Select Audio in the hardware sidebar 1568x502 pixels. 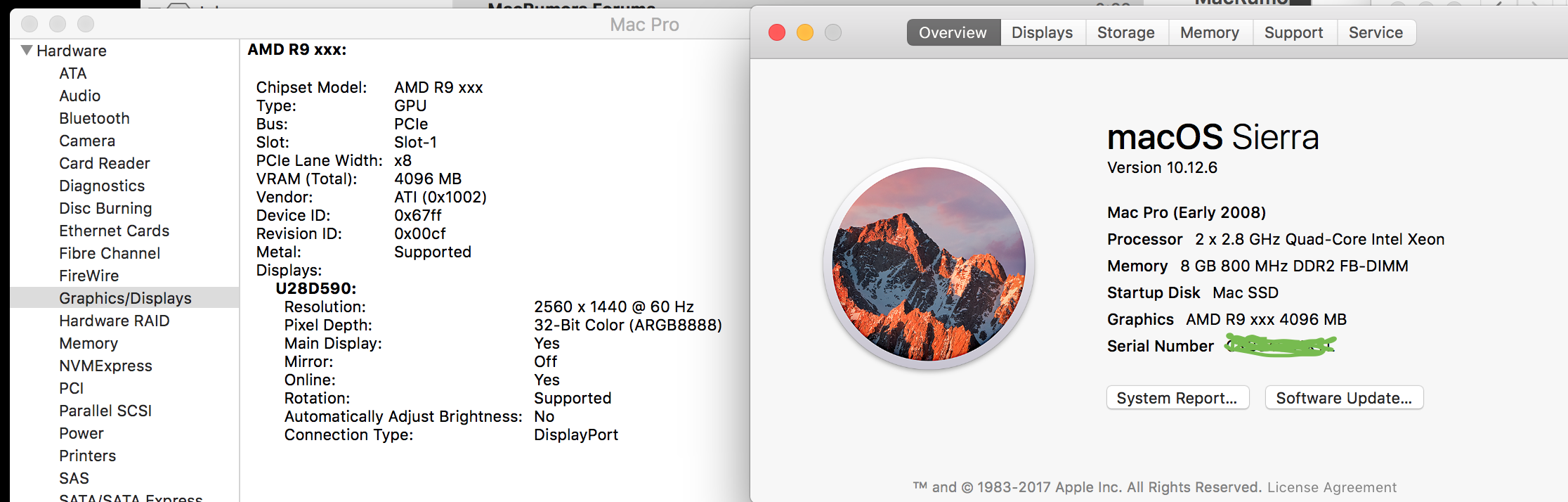click(x=80, y=96)
